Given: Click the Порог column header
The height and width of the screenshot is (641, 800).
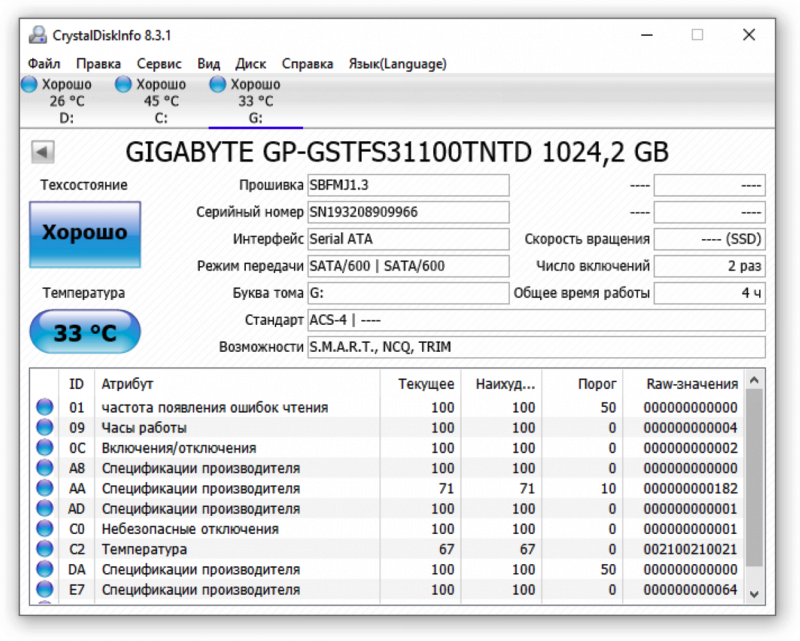Looking at the screenshot, I should [582, 384].
